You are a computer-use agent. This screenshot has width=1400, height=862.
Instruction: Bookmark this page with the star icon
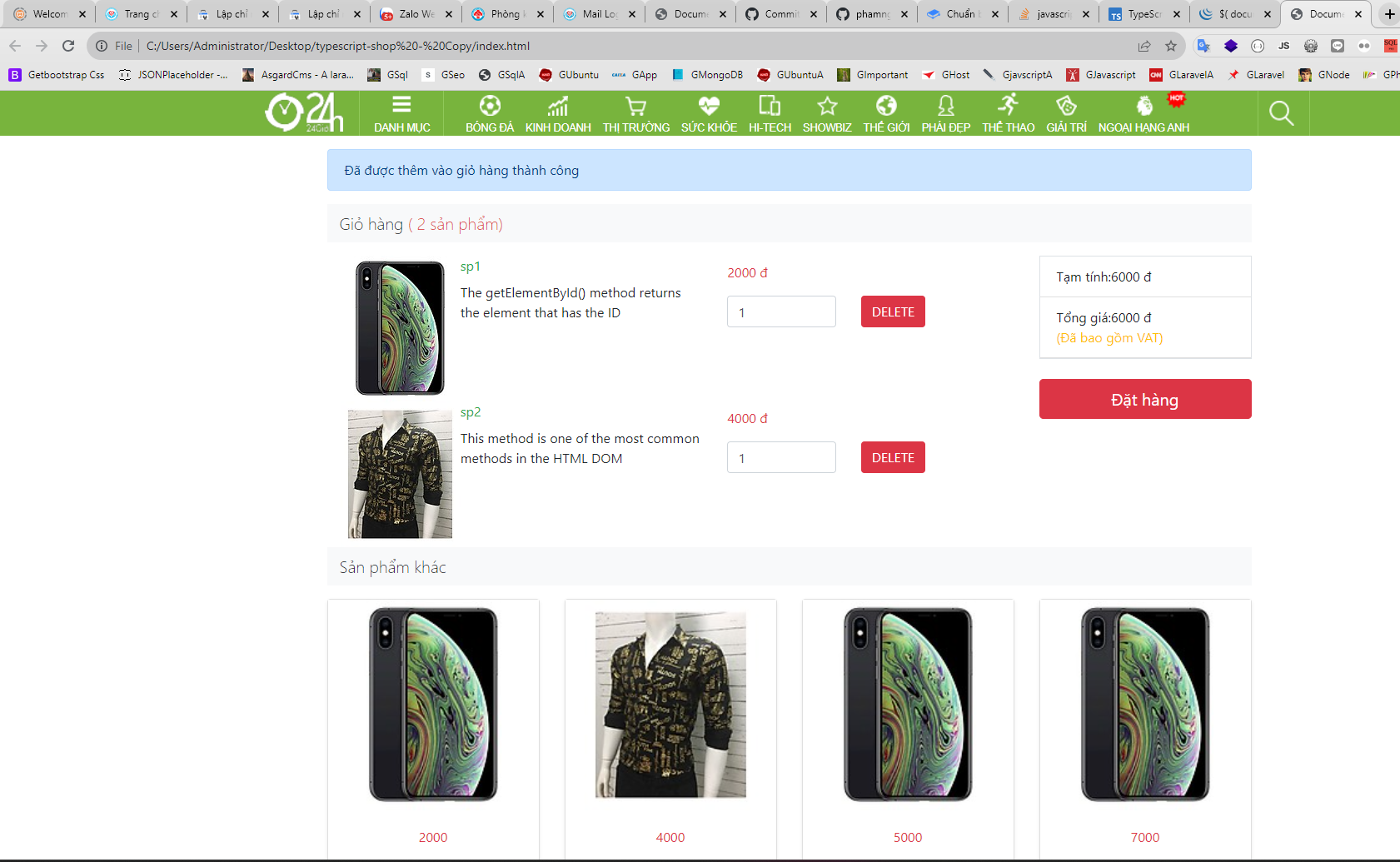pos(1171,46)
